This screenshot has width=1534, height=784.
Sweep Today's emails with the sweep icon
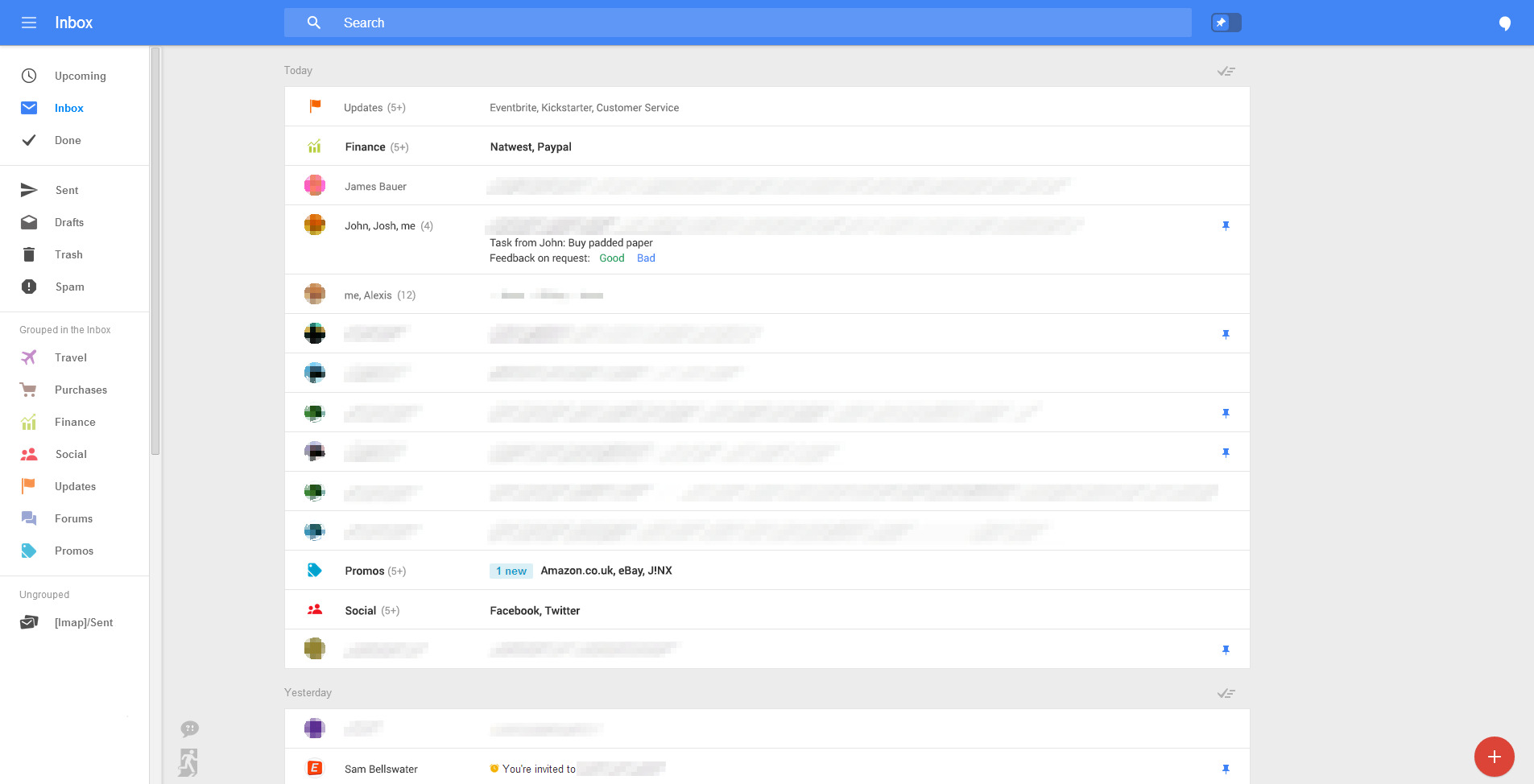coord(1226,71)
